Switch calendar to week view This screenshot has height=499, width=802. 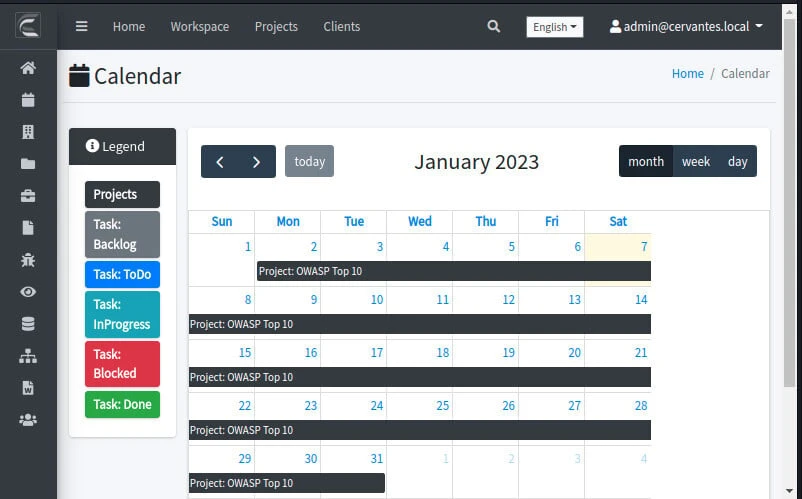point(695,161)
